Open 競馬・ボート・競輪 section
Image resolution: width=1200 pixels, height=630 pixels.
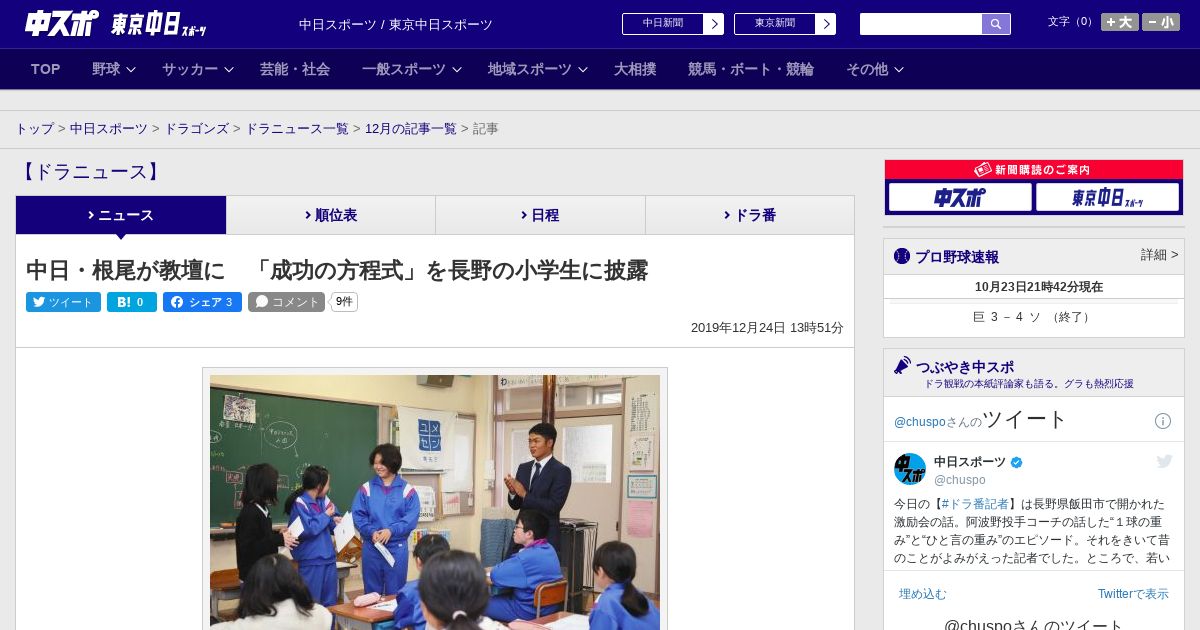751,69
